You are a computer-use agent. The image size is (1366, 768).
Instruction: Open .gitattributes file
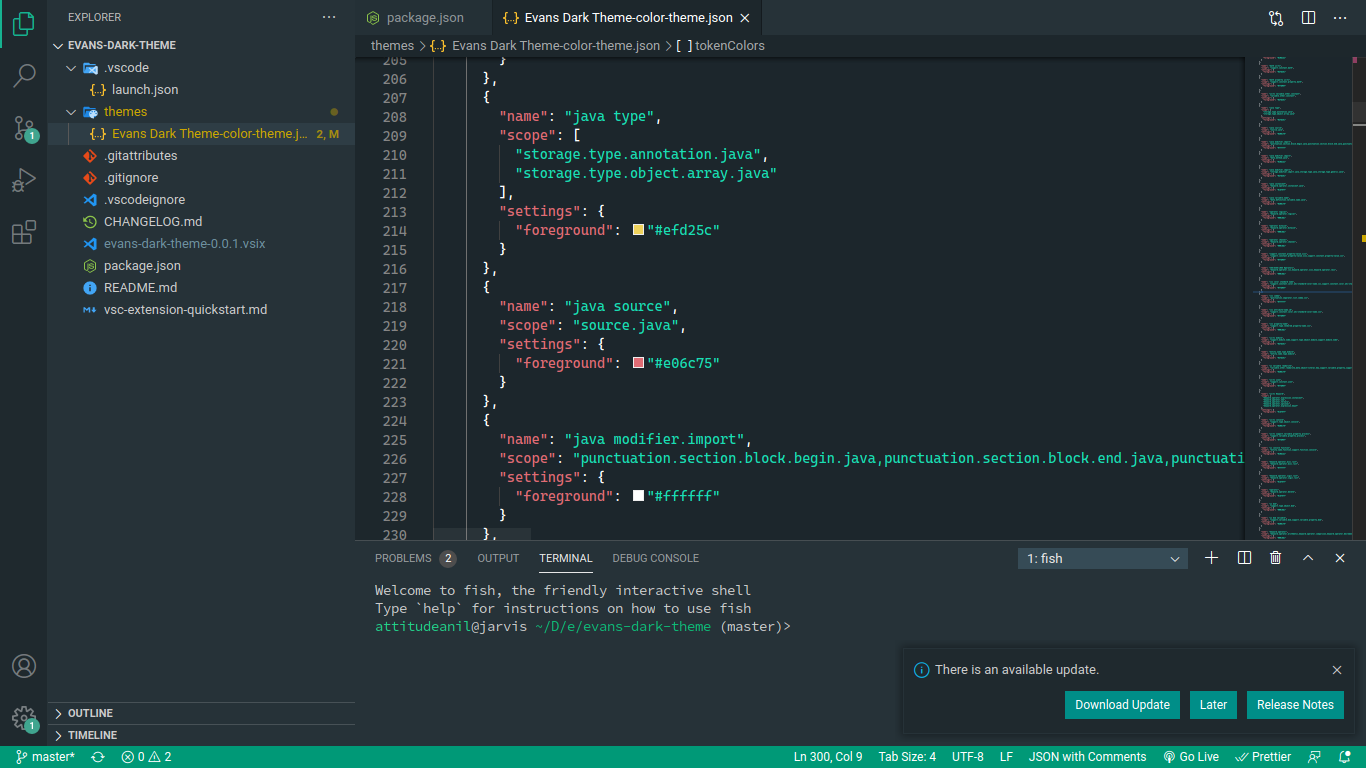click(201, 156)
